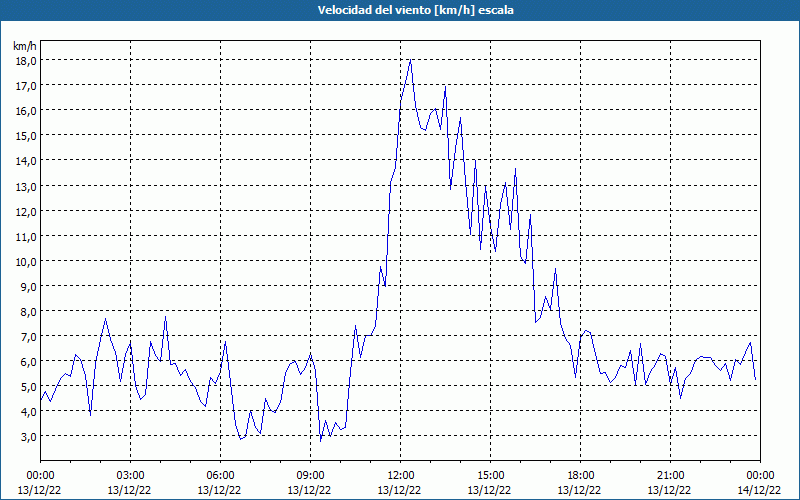
Task: Select the 8,0 y-axis value
Action: point(29,311)
